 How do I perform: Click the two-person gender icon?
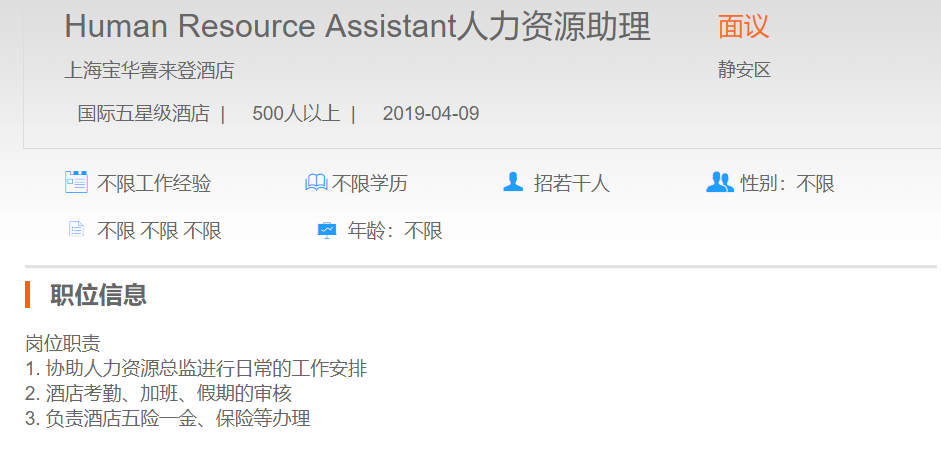(719, 182)
